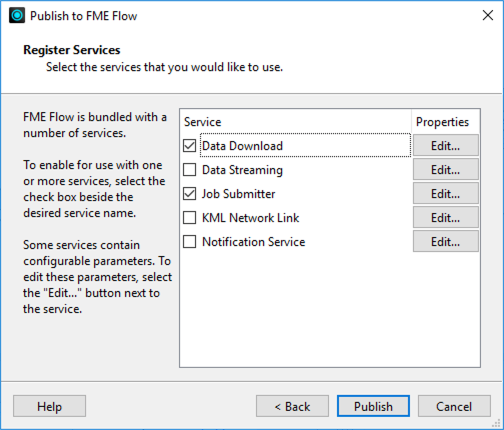Click the Service column header
This screenshot has height=430, width=504.
[x=202, y=122]
